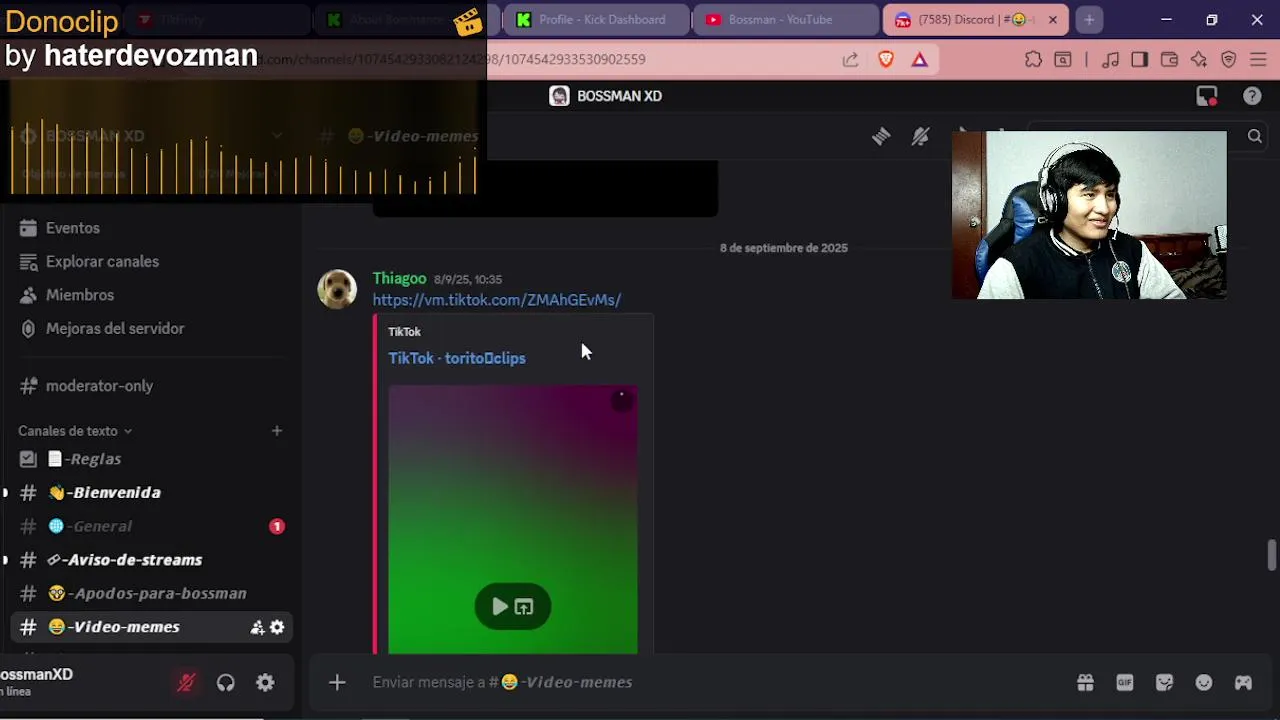Image resolution: width=1280 pixels, height=720 pixels.
Task: Open the General channel
Action: (150, 526)
